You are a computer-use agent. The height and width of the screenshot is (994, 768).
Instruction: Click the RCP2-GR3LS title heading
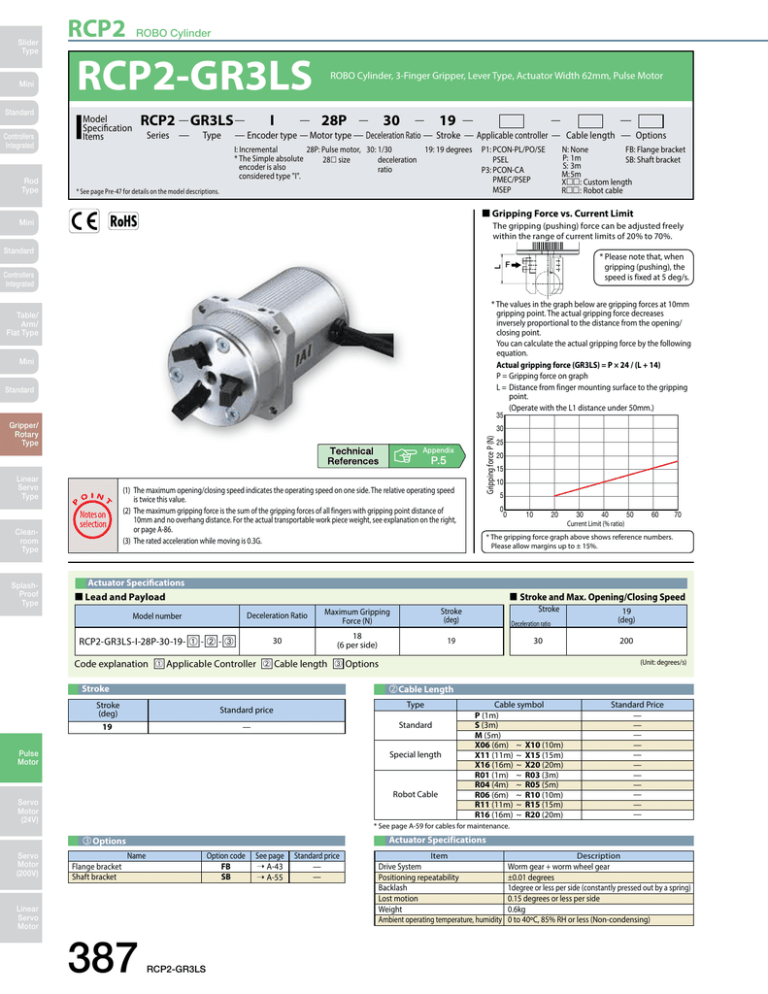pos(194,75)
